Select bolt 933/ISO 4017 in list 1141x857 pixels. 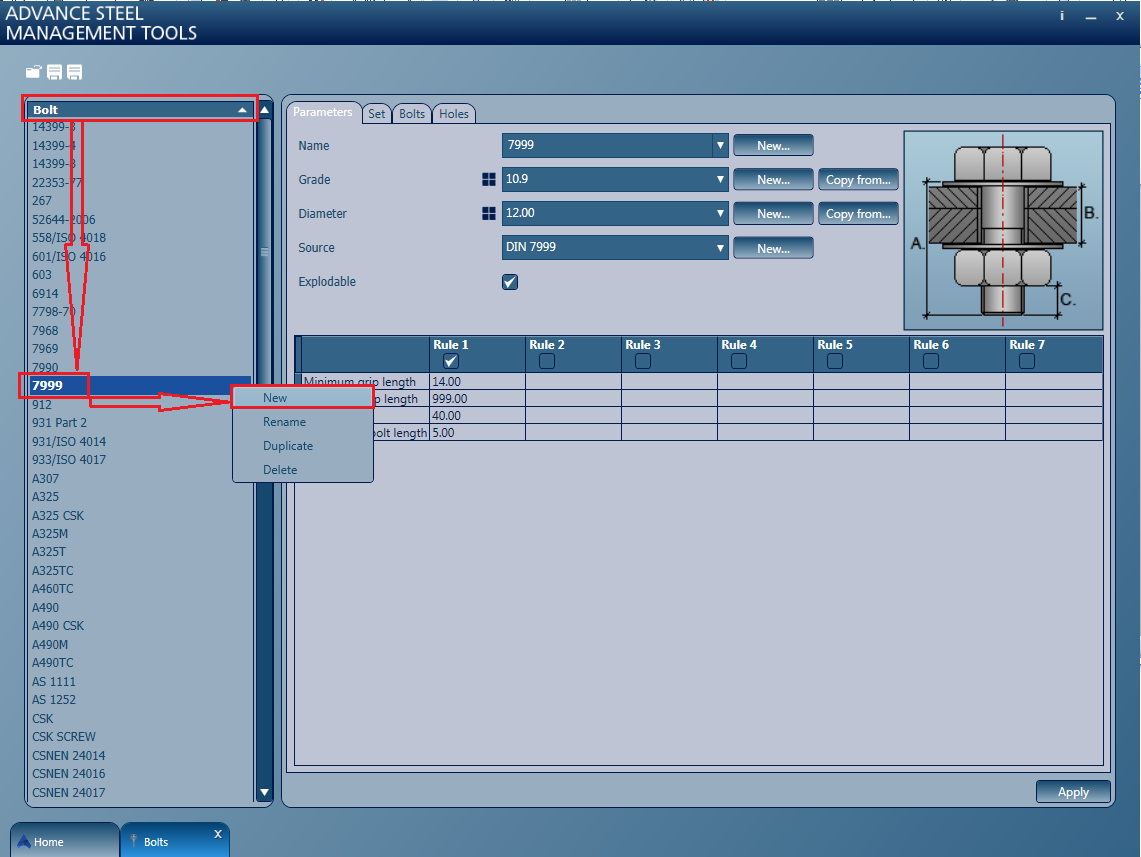[x=140, y=460]
